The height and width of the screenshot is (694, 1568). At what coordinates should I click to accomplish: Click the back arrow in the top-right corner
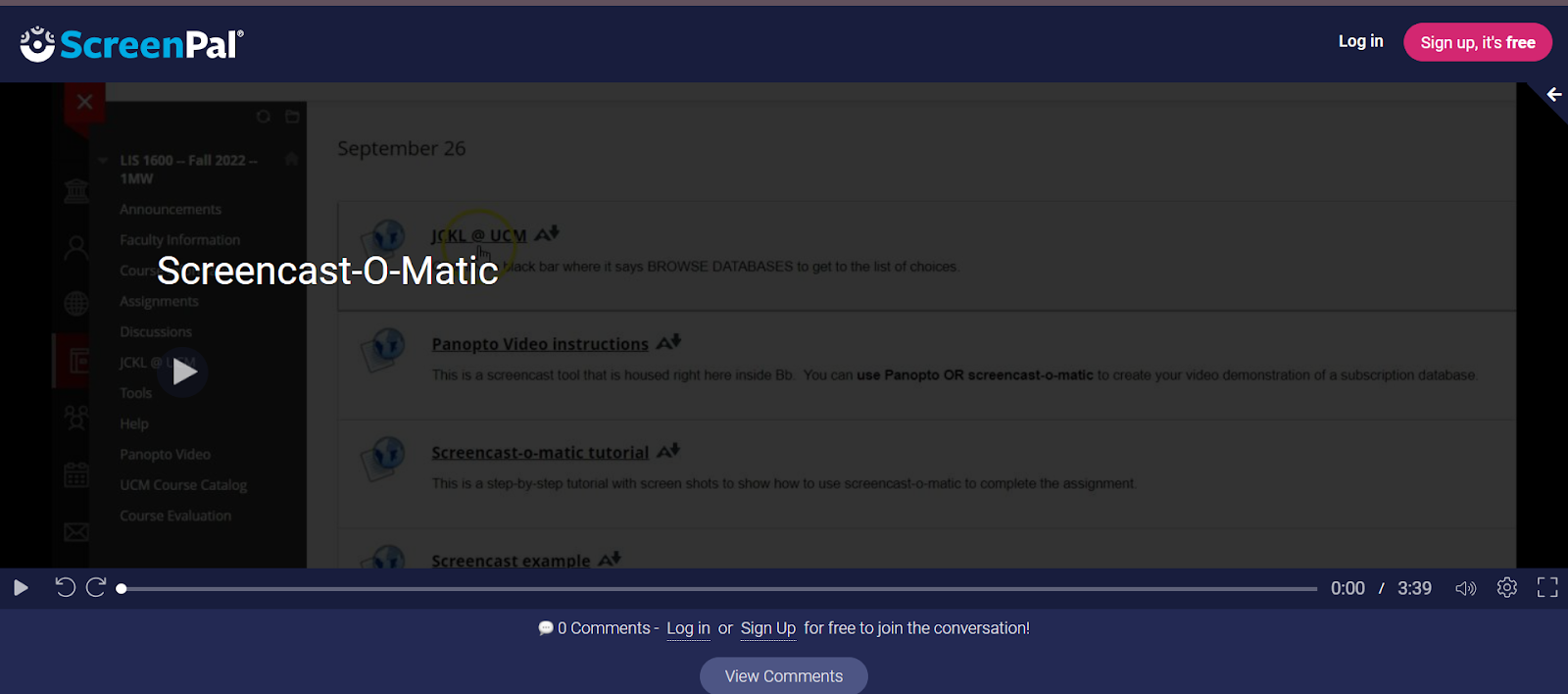click(1553, 95)
